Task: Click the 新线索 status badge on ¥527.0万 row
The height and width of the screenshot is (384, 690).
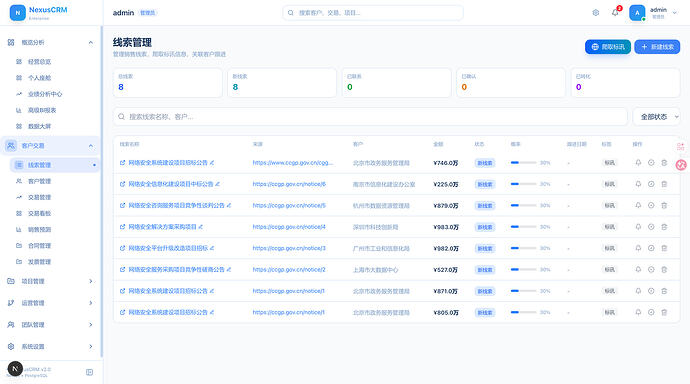Action: (x=485, y=270)
